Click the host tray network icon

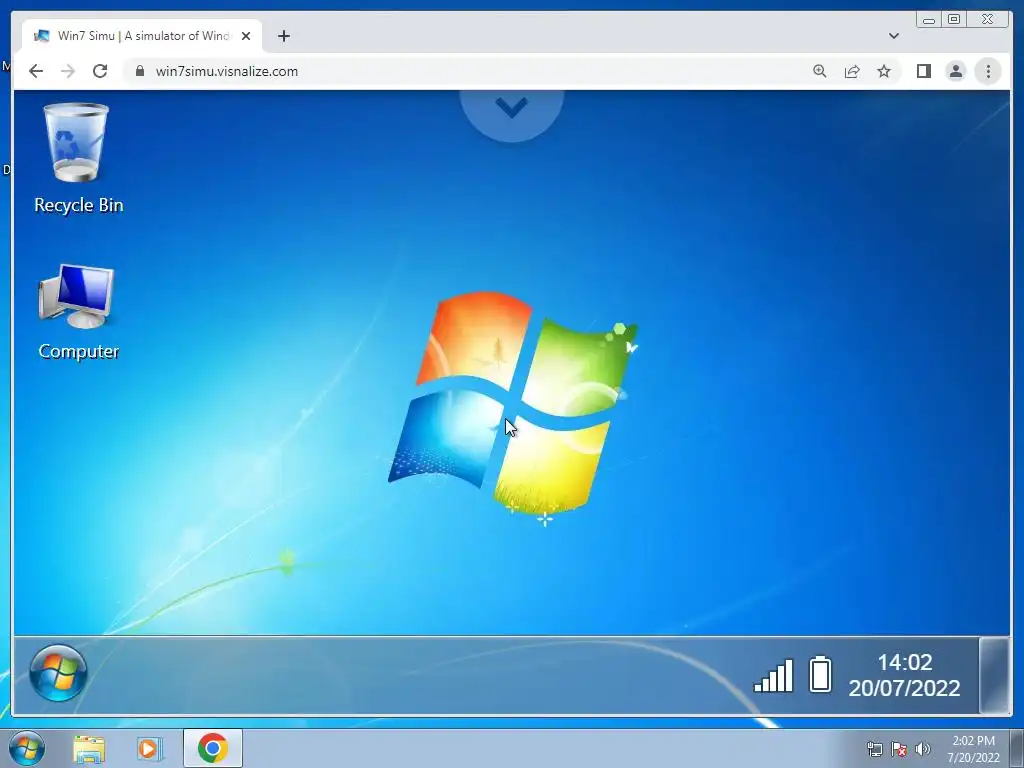pos(874,749)
